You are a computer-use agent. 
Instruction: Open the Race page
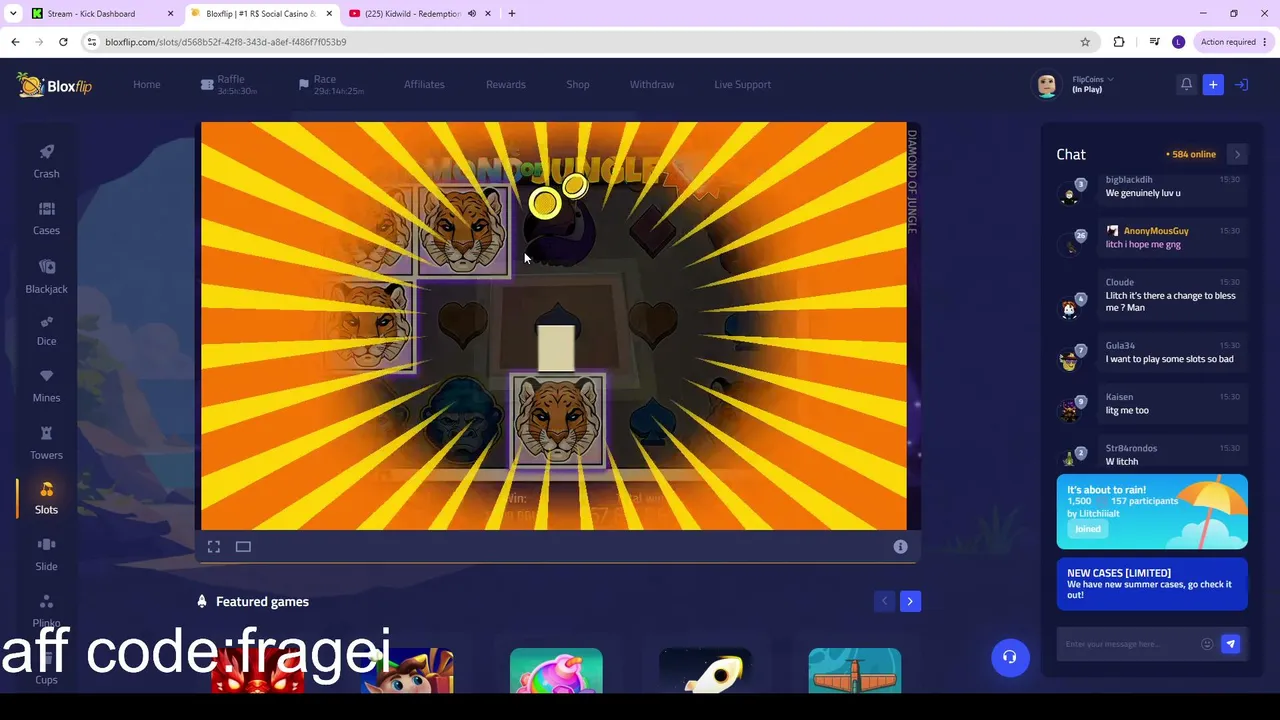[331, 85]
